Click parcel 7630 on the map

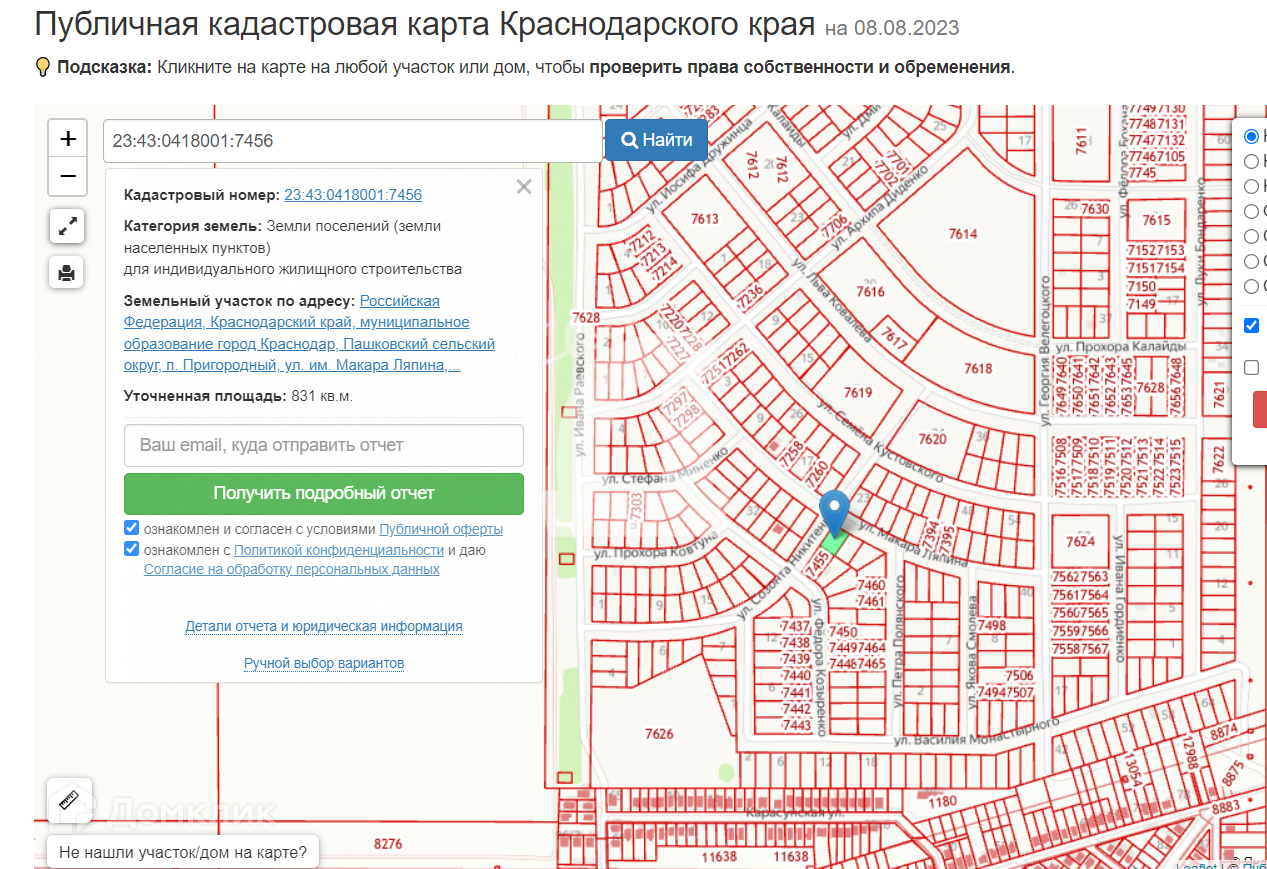tap(1095, 209)
